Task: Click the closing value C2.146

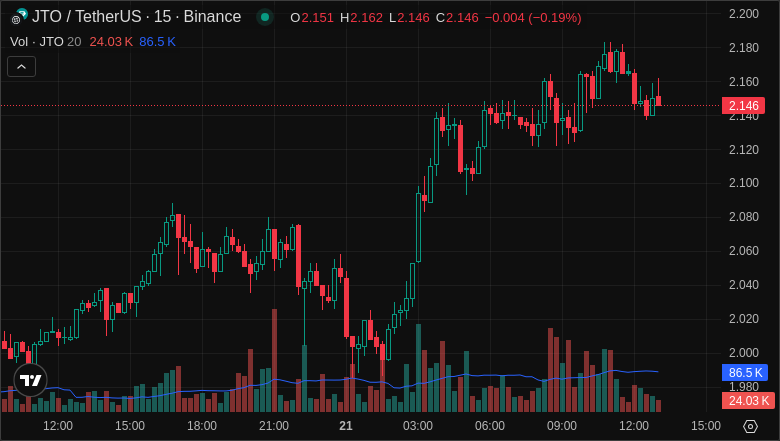Action: [x=457, y=18]
